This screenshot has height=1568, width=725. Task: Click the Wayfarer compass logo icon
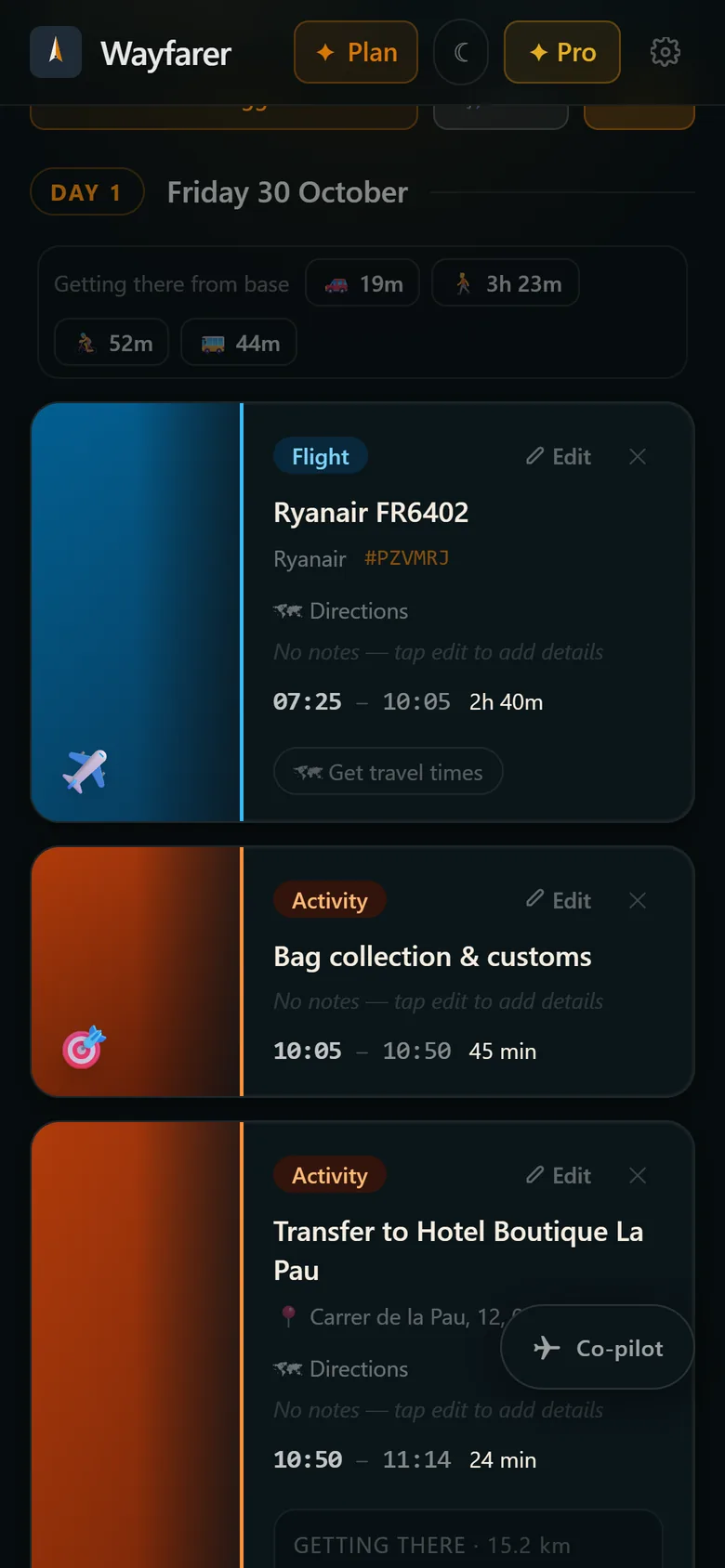[x=56, y=52]
